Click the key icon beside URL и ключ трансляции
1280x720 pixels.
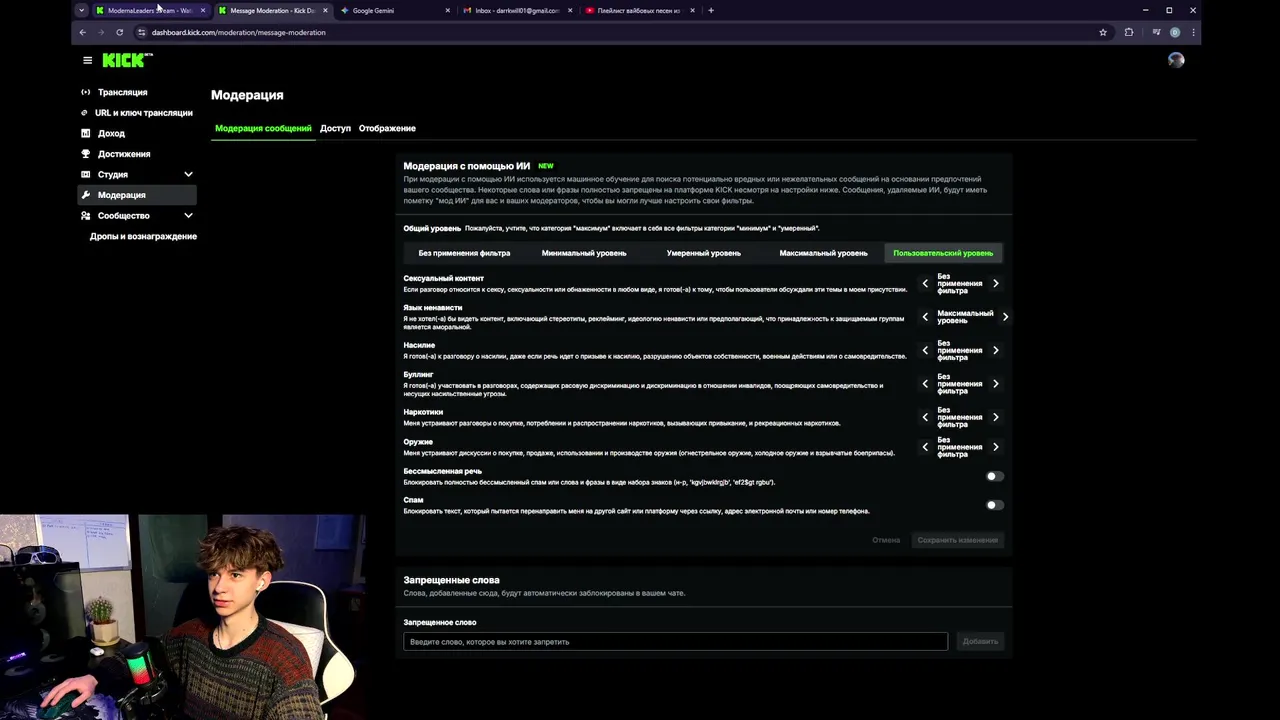(x=85, y=113)
